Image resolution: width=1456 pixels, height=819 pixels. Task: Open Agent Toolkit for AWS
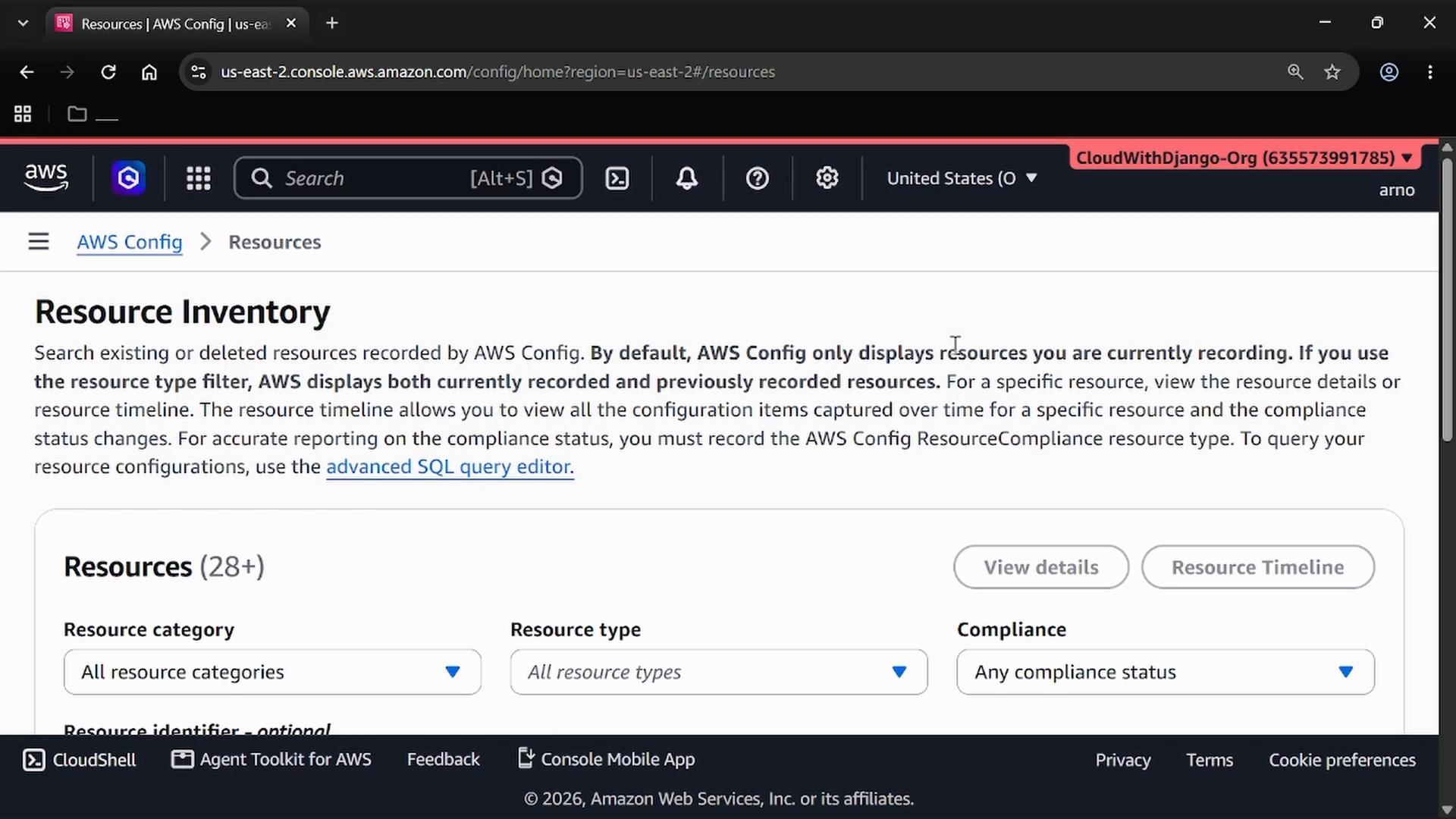point(271,760)
